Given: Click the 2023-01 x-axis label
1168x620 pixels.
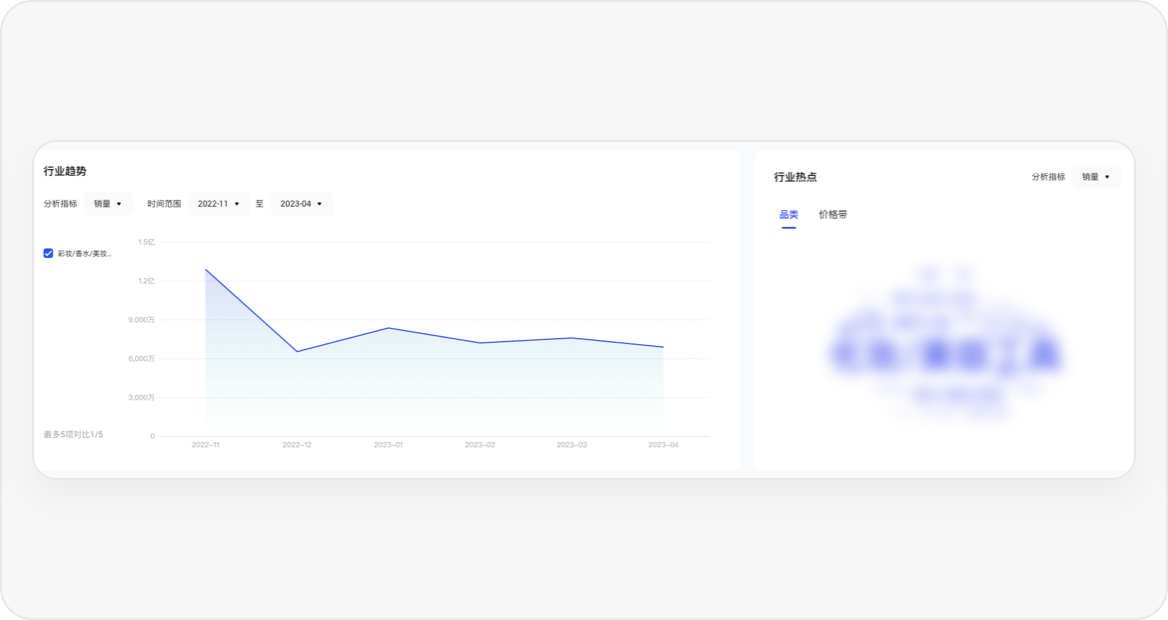Looking at the screenshot, I should (388, 445).
